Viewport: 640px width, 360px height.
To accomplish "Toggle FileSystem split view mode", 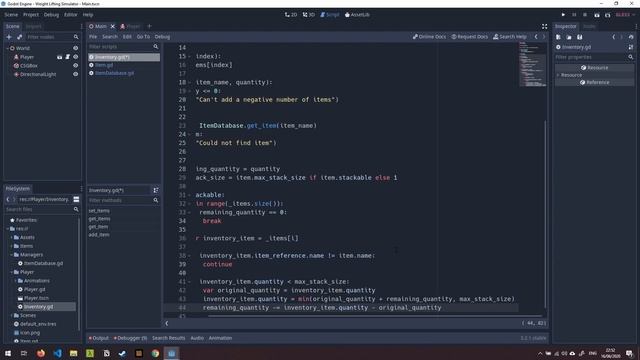I will click(76, 199).
